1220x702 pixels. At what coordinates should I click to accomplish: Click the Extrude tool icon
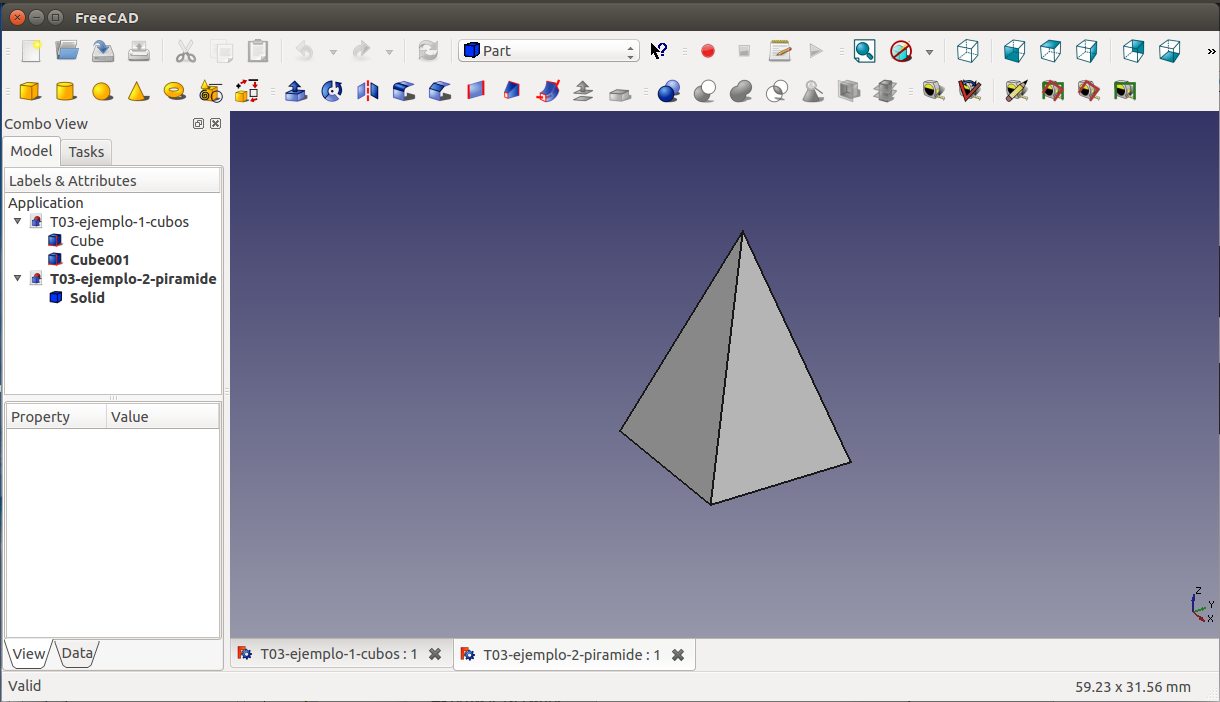[x=296, y=91]
